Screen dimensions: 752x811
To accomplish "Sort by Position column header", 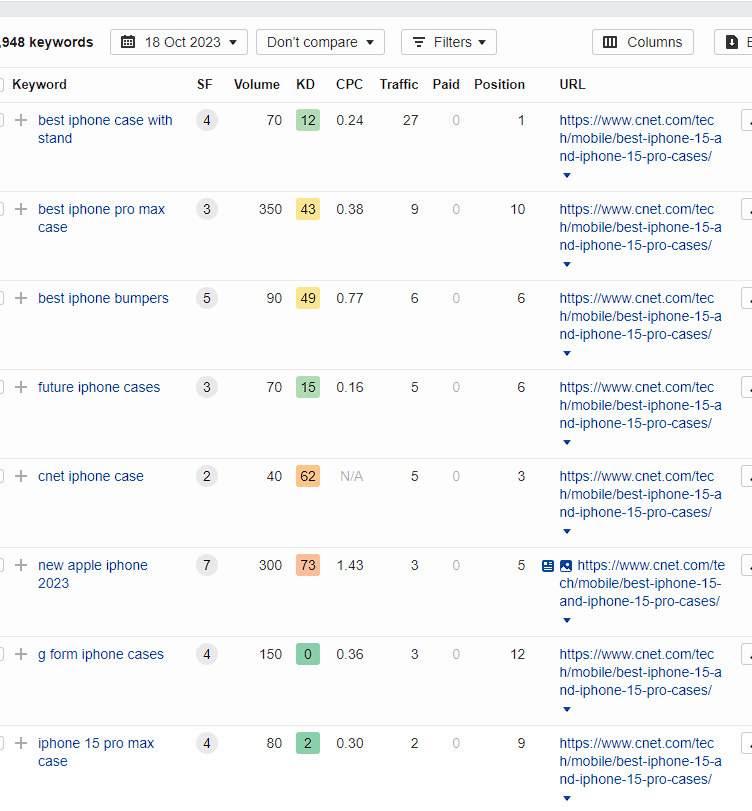I will [x=499, y=84].
